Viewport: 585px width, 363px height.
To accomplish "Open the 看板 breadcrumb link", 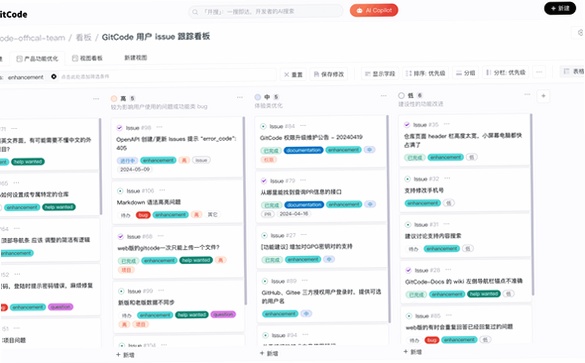I will (x=83, y=37).
